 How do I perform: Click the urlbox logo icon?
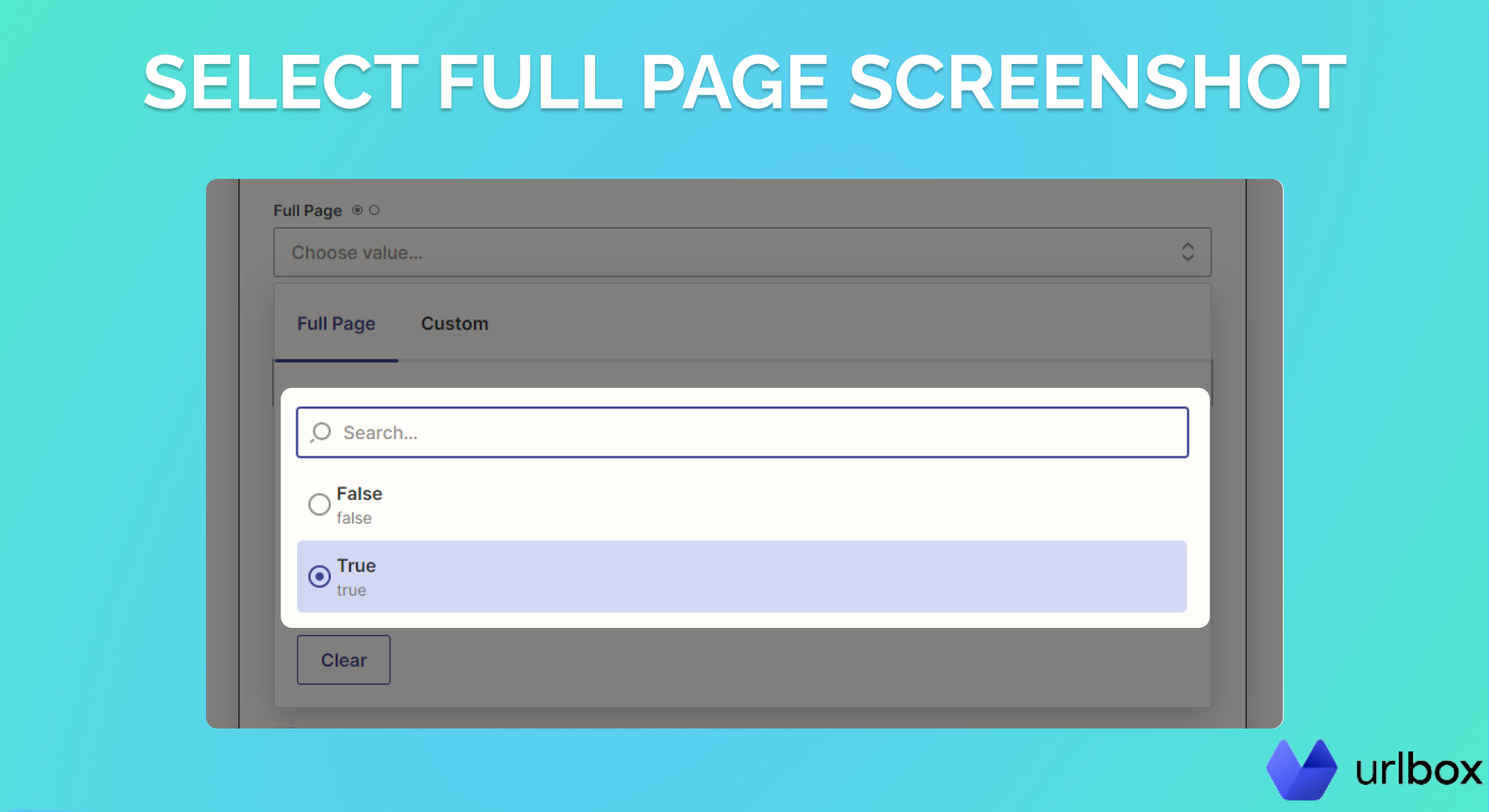point(1302,769)
